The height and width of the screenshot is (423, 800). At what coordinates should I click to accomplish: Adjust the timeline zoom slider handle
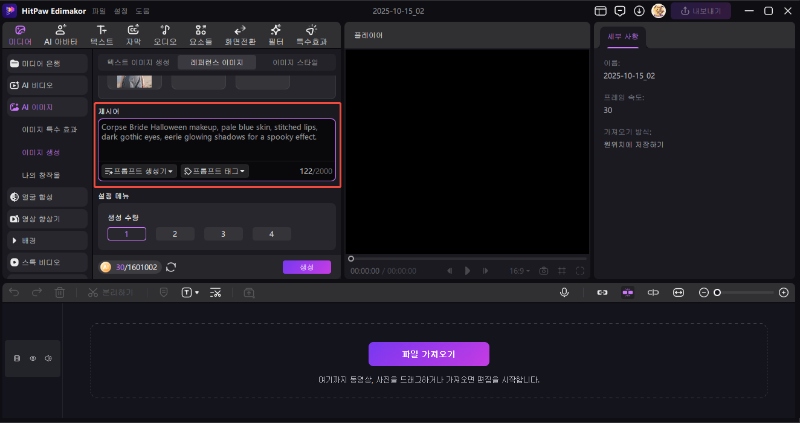pos(717,292)
